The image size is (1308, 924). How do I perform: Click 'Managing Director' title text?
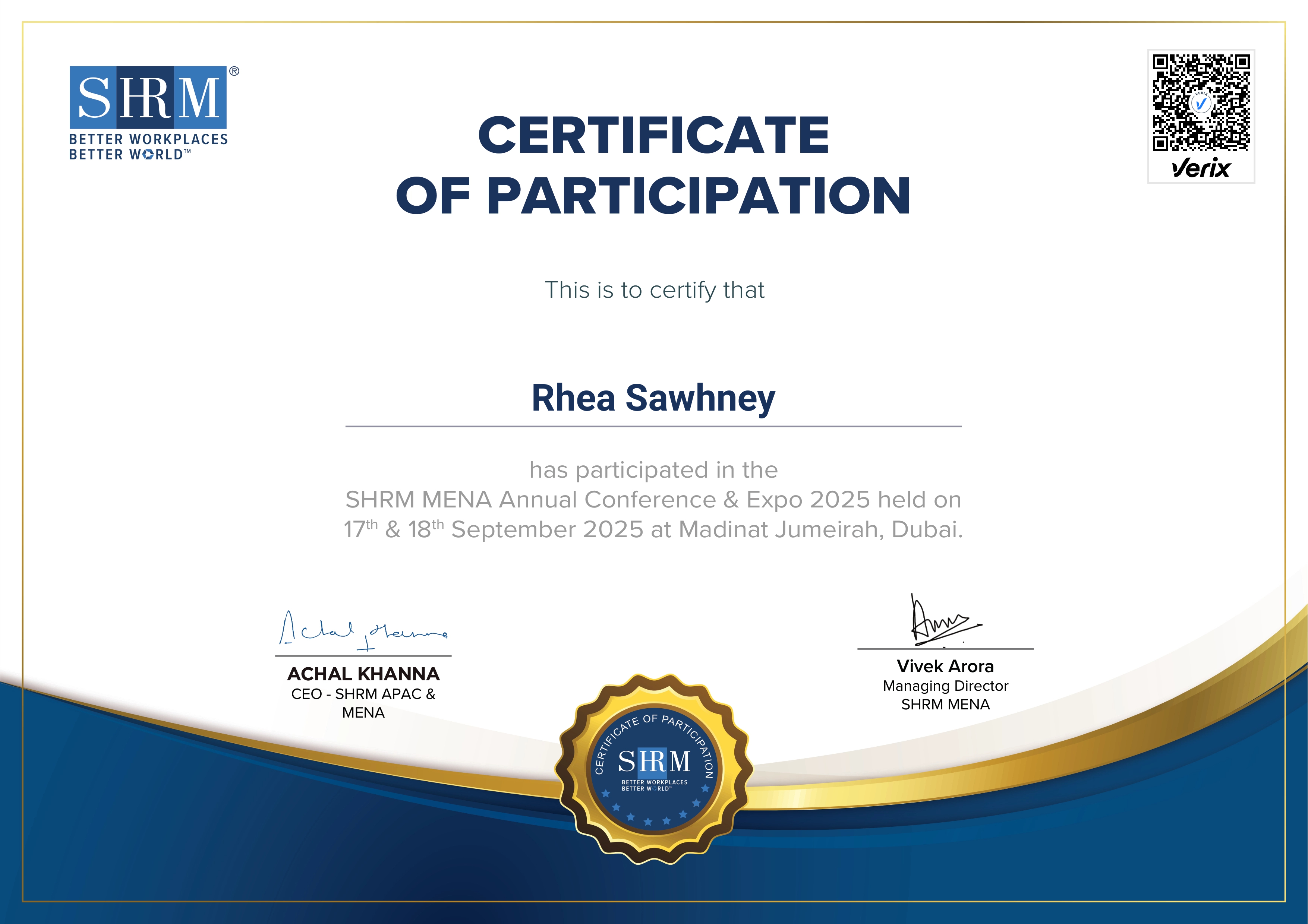point(946,686)
